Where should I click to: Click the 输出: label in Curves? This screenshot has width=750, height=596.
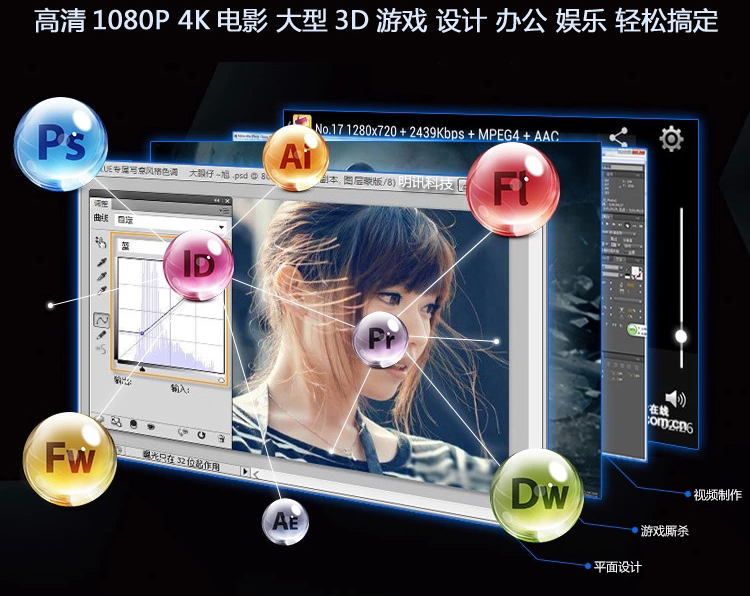point(122,381)
